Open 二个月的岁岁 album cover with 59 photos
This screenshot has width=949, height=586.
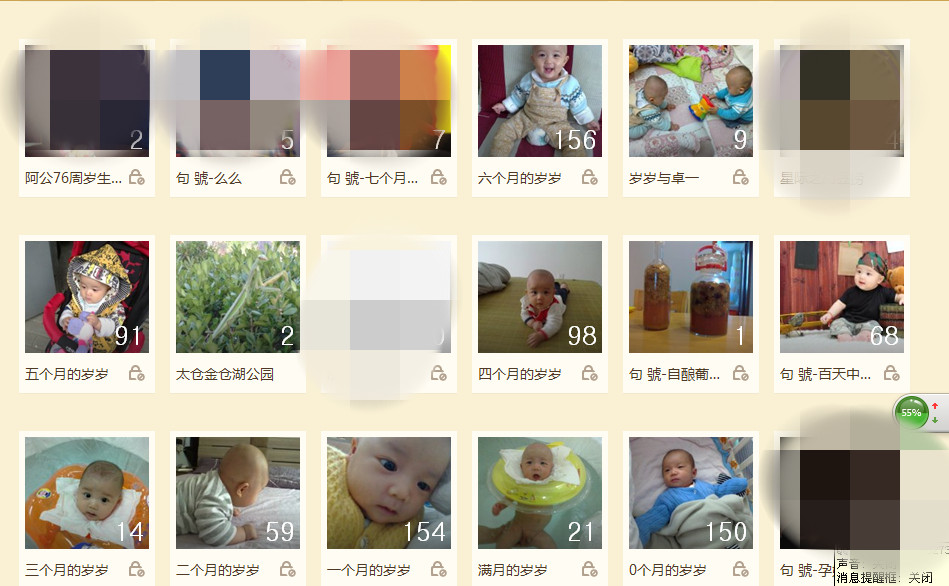click(x=238, y=493)
